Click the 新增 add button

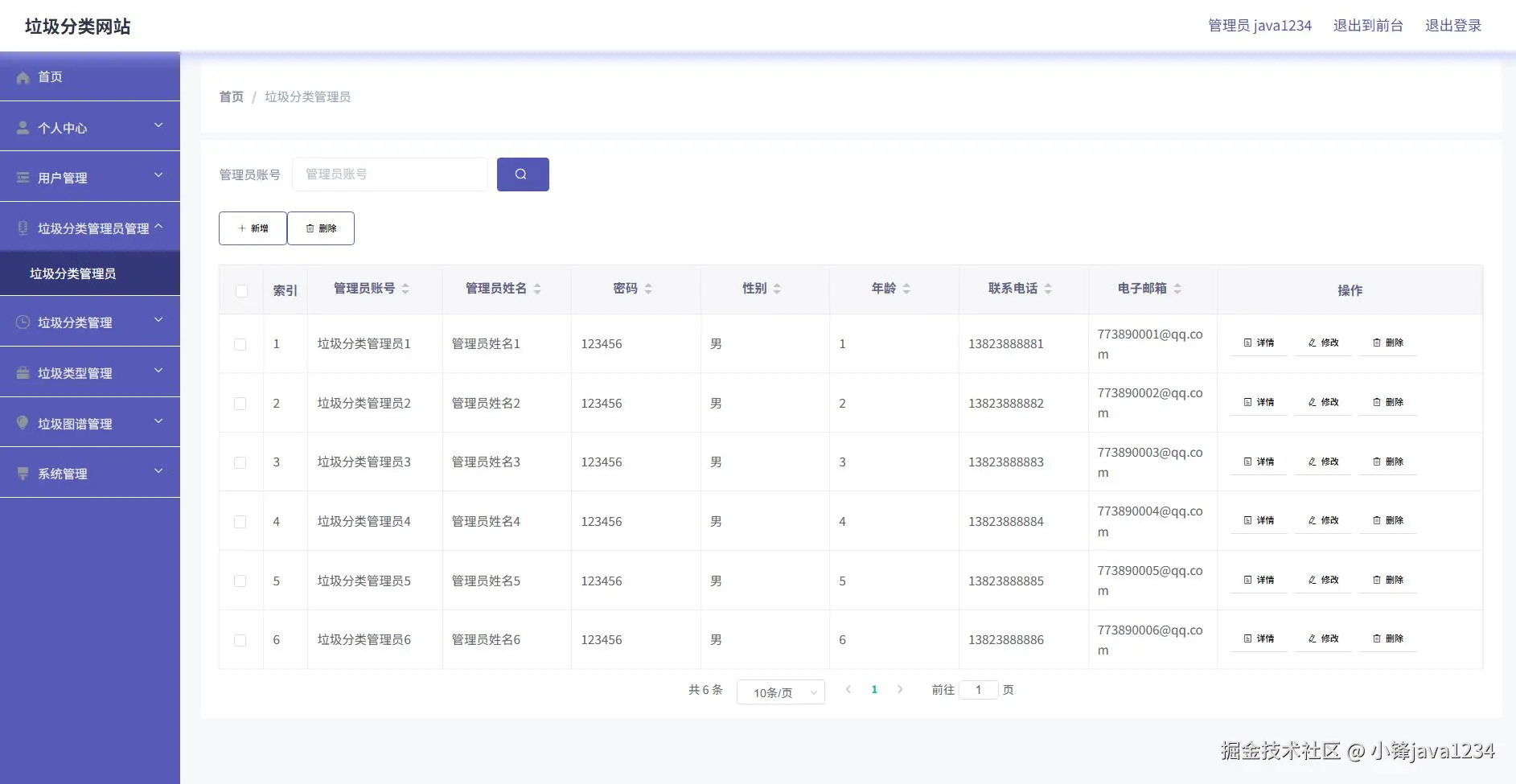click(x=253, y=228)
